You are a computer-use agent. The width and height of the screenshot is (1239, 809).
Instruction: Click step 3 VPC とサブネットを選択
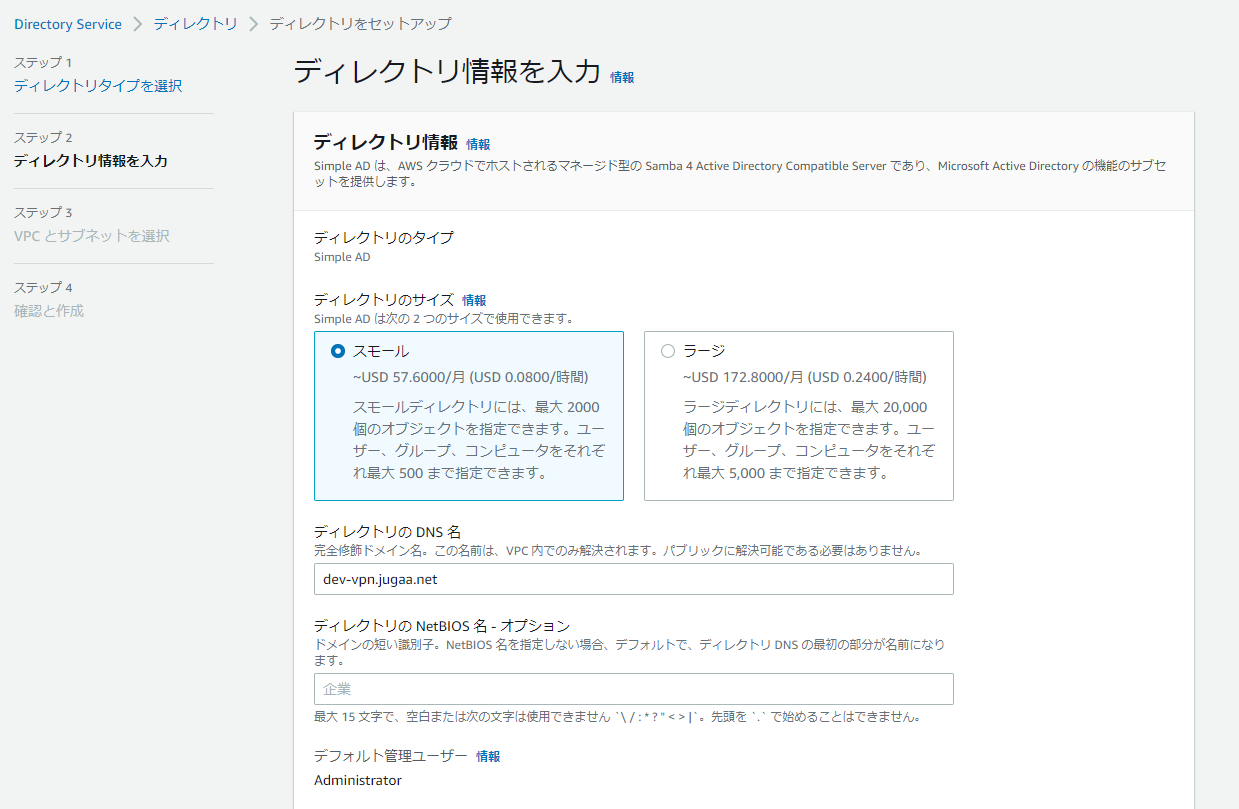coord(92,236)
